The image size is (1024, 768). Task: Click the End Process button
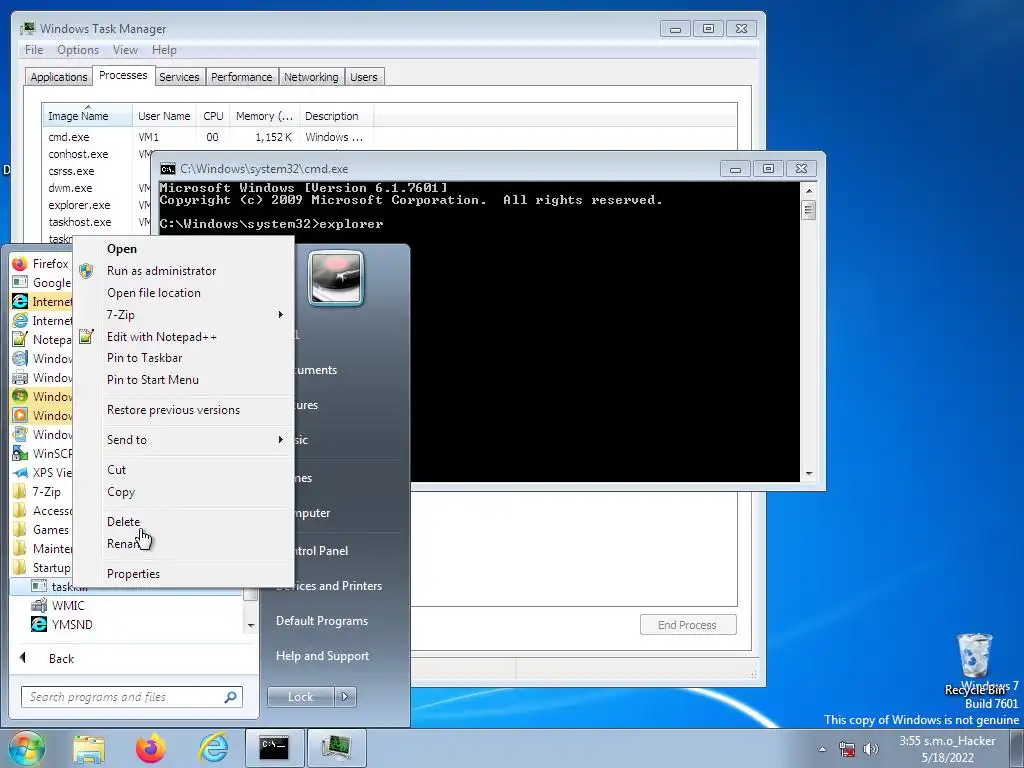tap(688, 625)
